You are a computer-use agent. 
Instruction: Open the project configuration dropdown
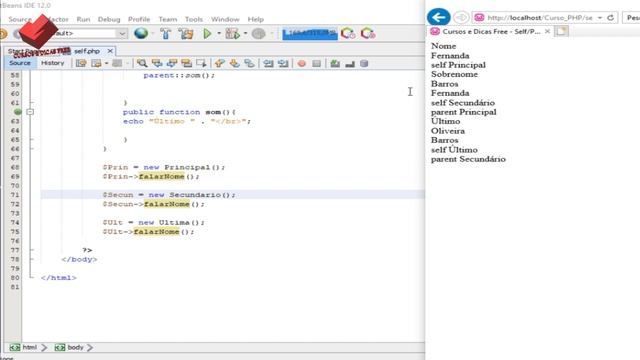[x=122, y=33]
